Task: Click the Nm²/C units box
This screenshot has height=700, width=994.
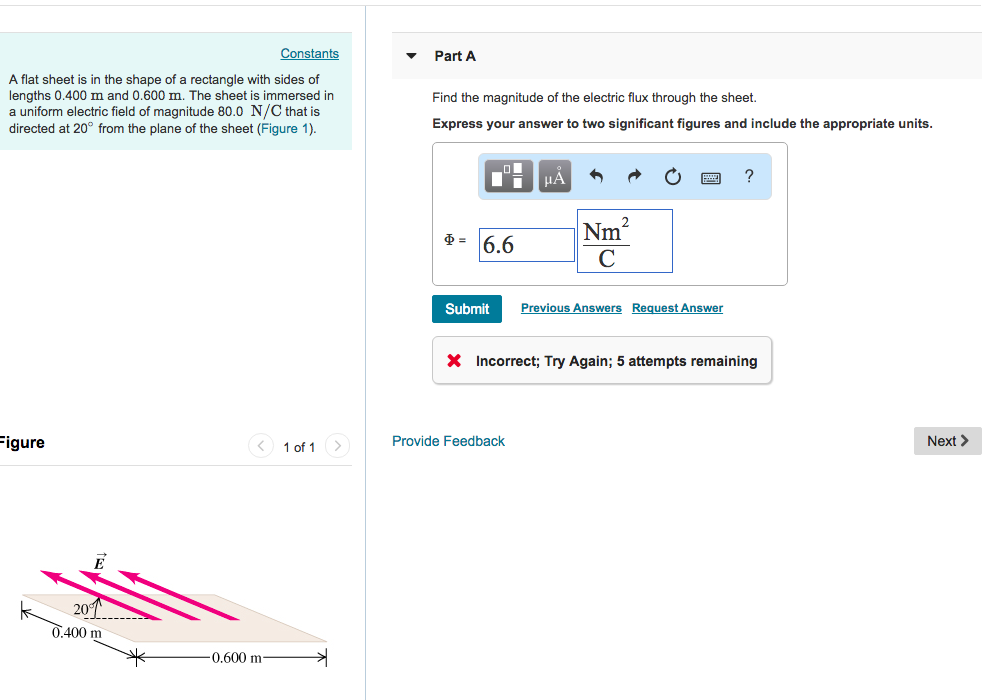Action: point(624,240)
